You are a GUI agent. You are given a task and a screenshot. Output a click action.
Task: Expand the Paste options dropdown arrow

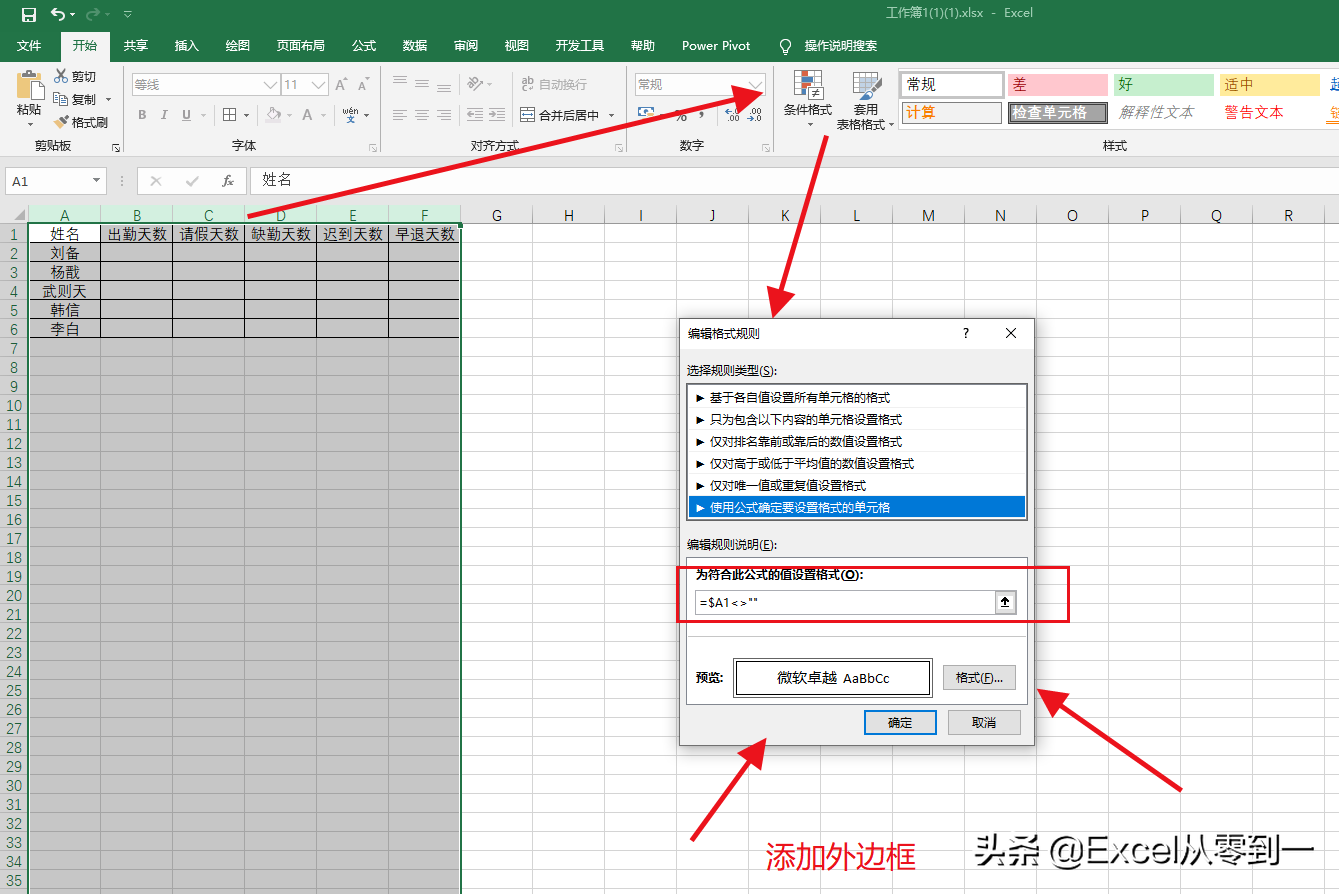pos(30,125)
